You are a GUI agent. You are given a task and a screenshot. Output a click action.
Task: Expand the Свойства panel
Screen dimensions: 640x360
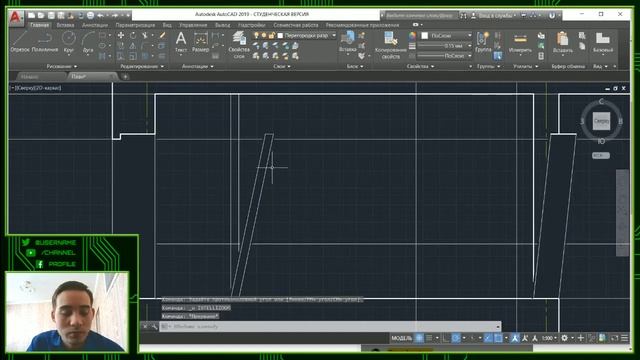pyautogui.click(x=420, y=66)
